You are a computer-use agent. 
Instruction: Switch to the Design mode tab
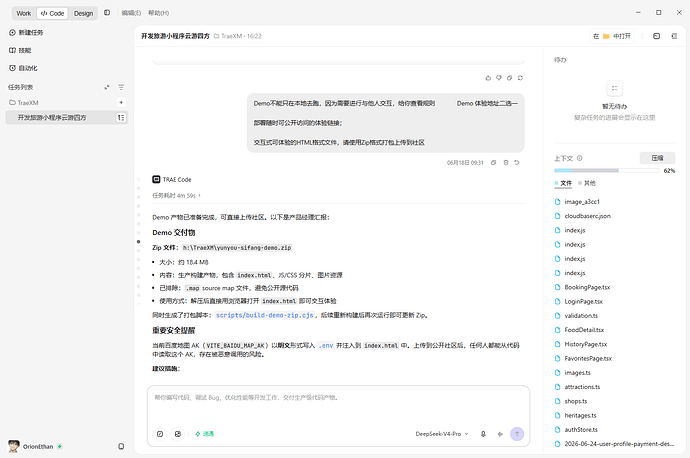pos(83,13)
